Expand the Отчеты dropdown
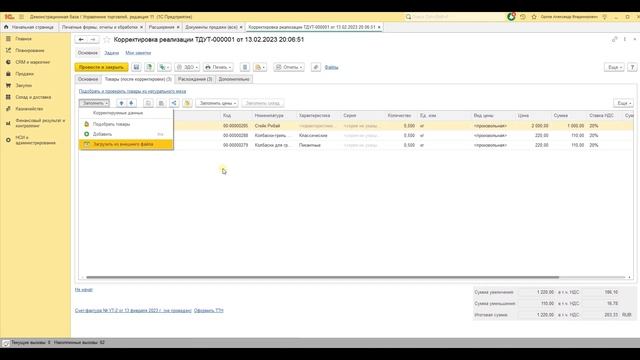Image resolution: width=640 pixels, height=360 pixels. [x=289, y=67]
